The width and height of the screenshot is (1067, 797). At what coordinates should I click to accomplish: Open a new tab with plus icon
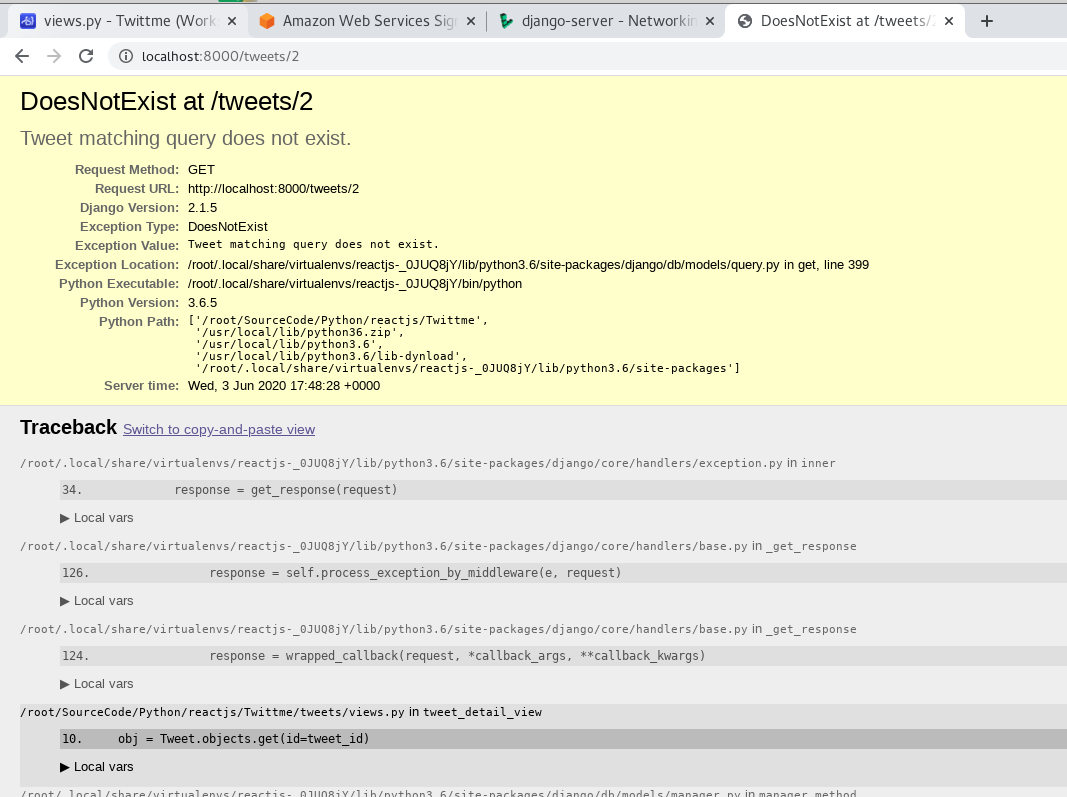click(x=987, y=21)
